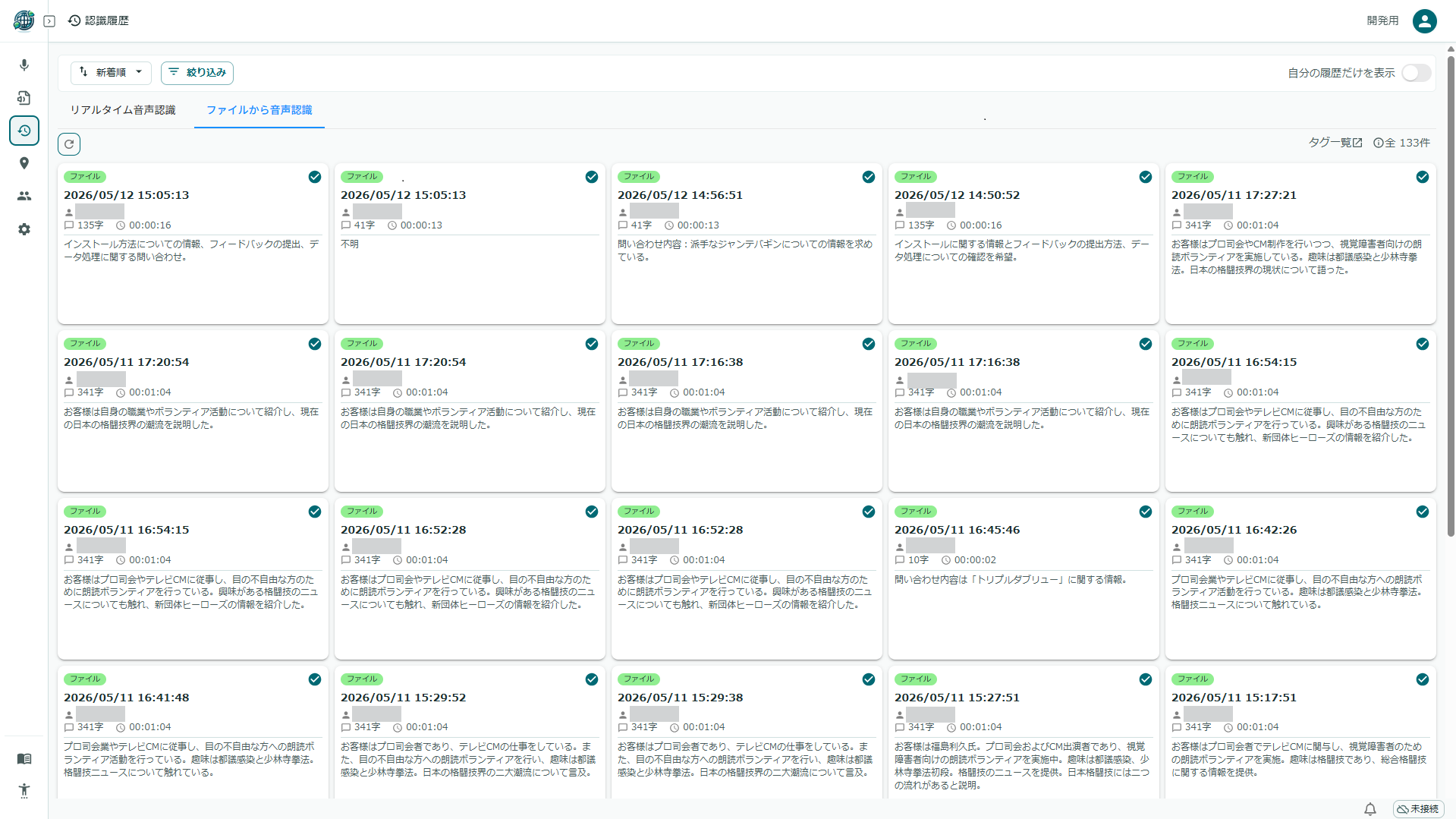Open the file audio recognition sidebar icon
The height and width of the screenshot is (819, 1456).
point(24,98)
